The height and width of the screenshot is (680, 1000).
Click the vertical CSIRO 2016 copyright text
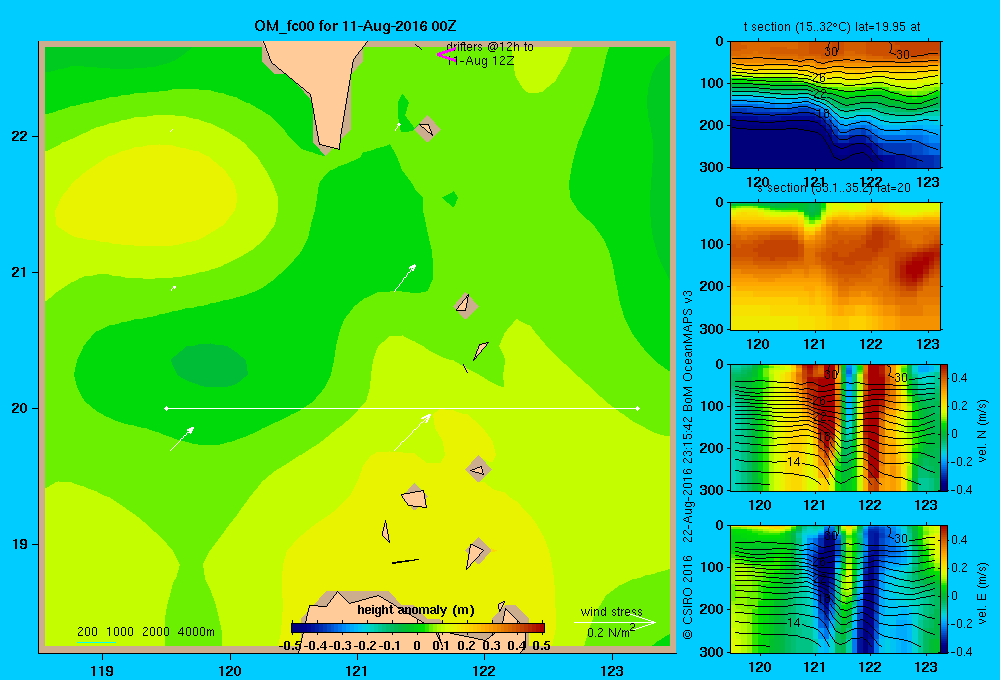688,598
